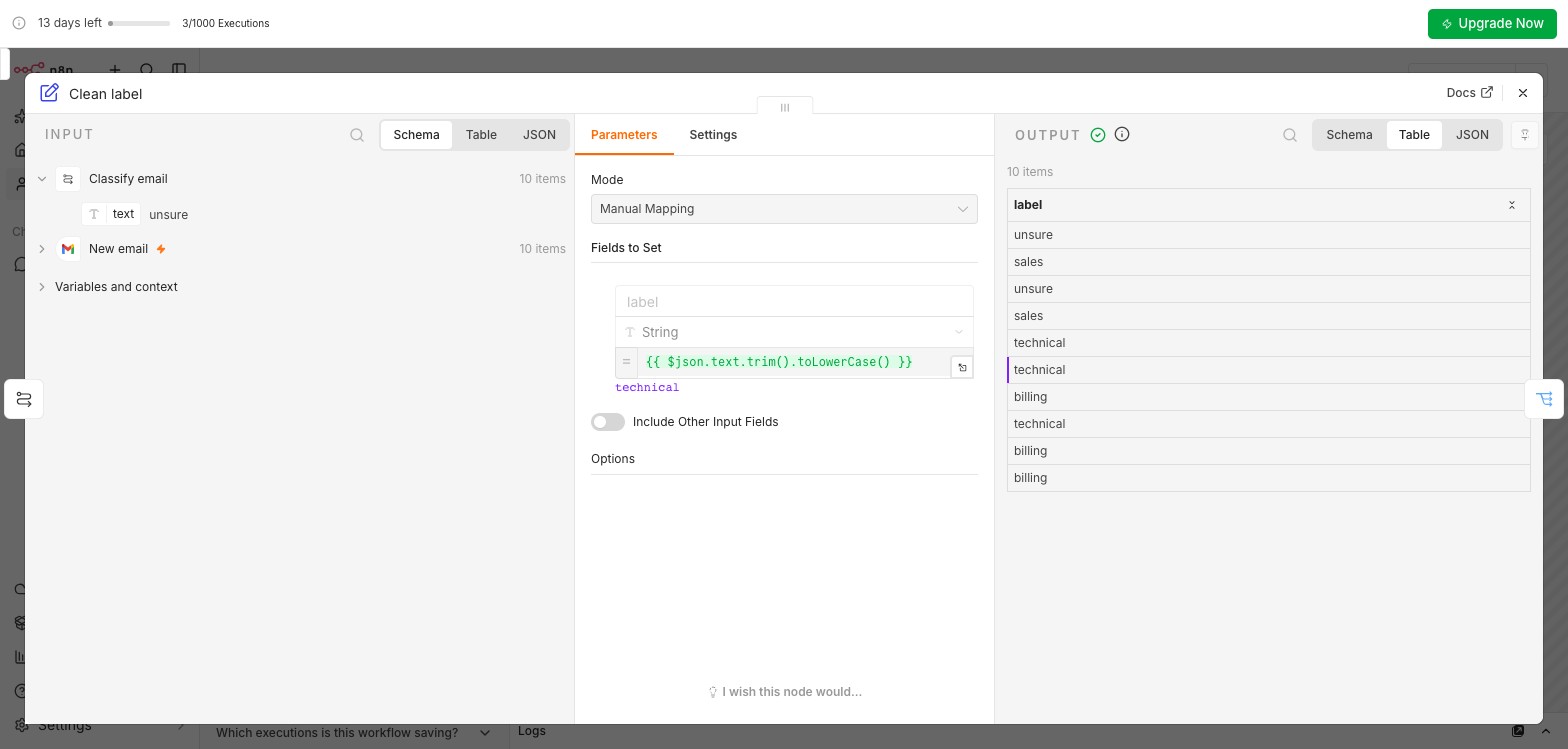Expand the New email tree node
The height and width of the screenshot is (749, 1568).
coord(42,249)
